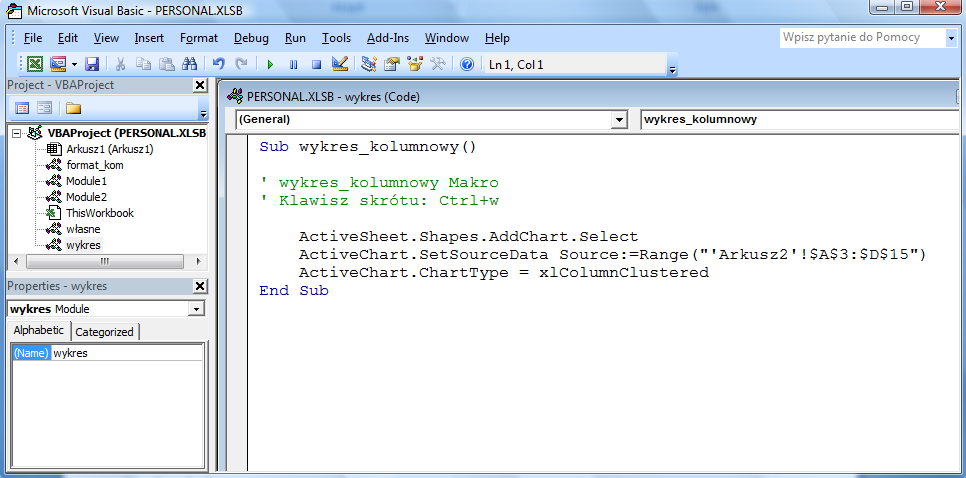966x478 pixels.
Task: Click project tree scroll left arrow
Action: [x=17, y=261]
